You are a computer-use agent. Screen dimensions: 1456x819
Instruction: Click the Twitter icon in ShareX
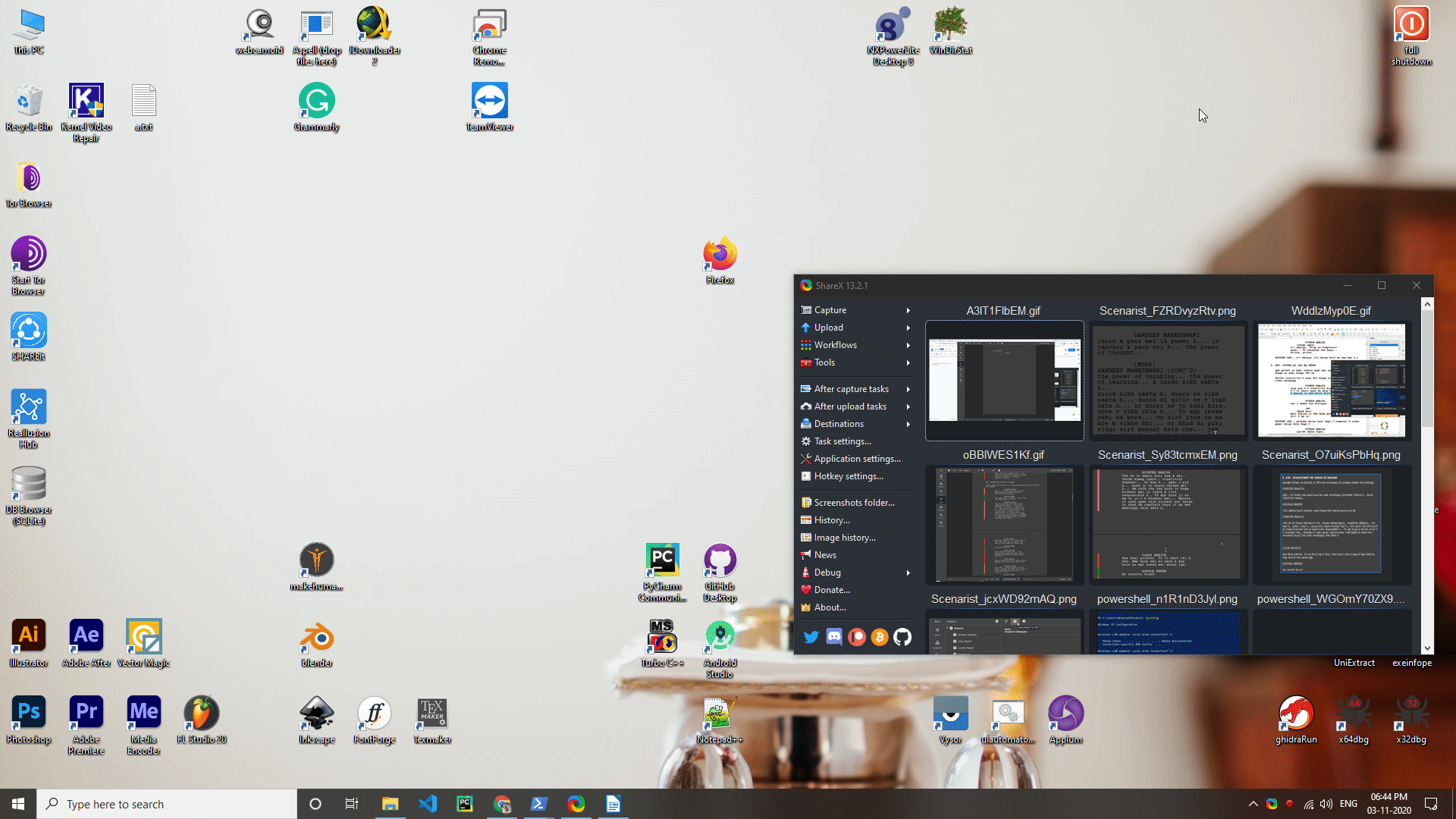tap(811, 637)
